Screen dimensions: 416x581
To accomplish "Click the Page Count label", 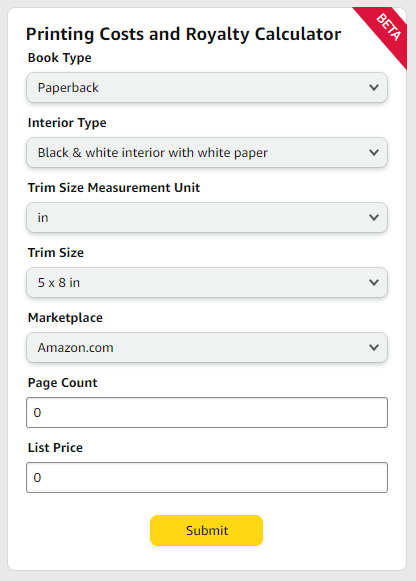I will click(62, 383).
